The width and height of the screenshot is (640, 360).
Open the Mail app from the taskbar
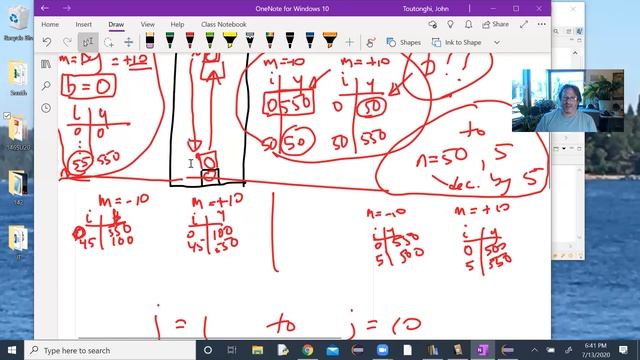pos(333,350)
